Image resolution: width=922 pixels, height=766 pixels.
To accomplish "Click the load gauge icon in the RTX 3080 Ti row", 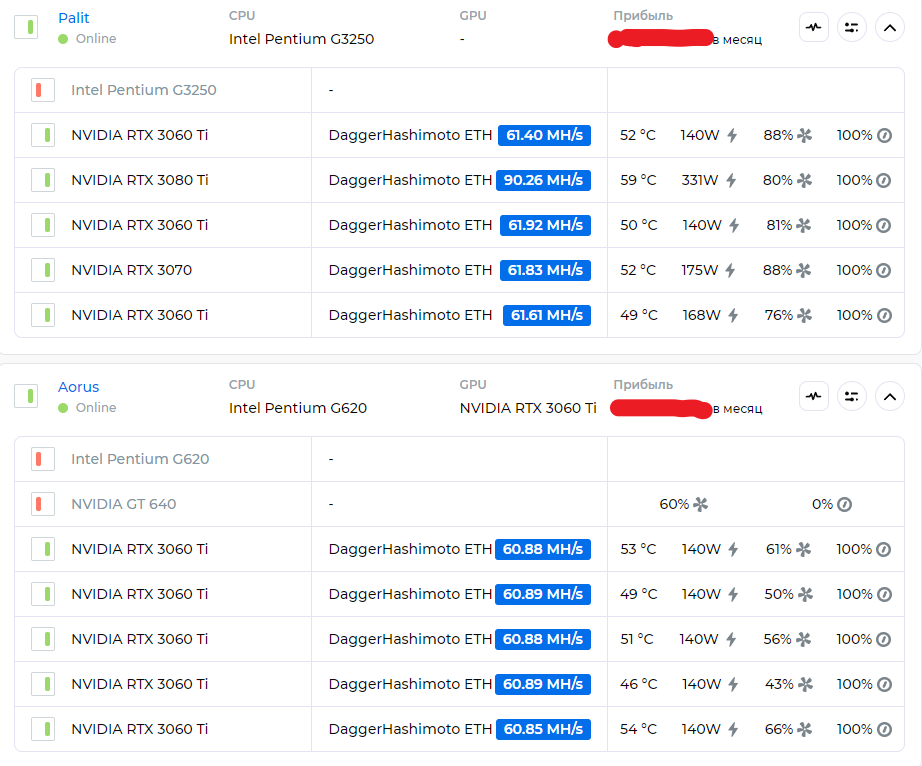I will pos(884,180).
